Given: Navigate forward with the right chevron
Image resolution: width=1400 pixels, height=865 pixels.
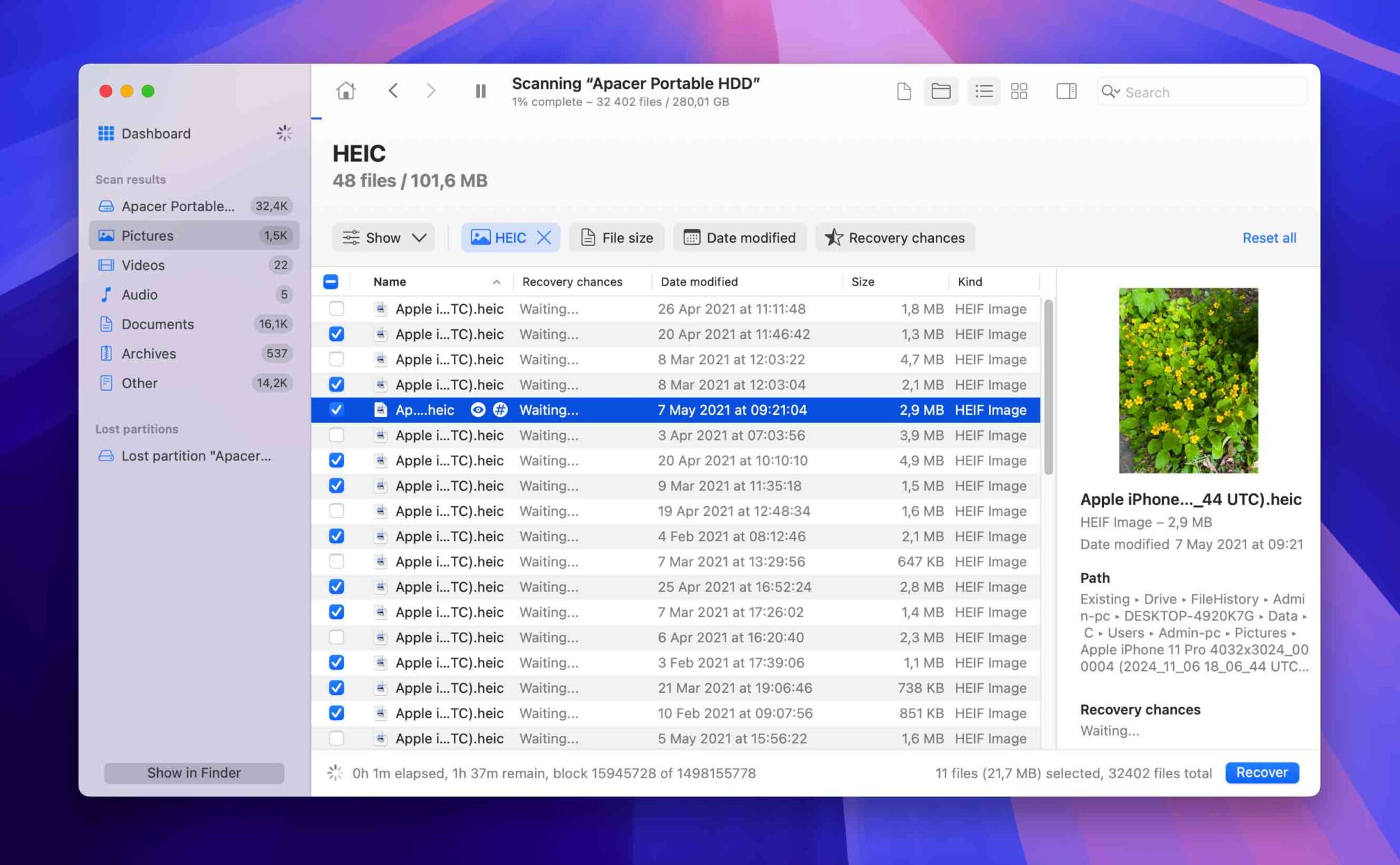Looking at the screenshot, I should [431, 91].
